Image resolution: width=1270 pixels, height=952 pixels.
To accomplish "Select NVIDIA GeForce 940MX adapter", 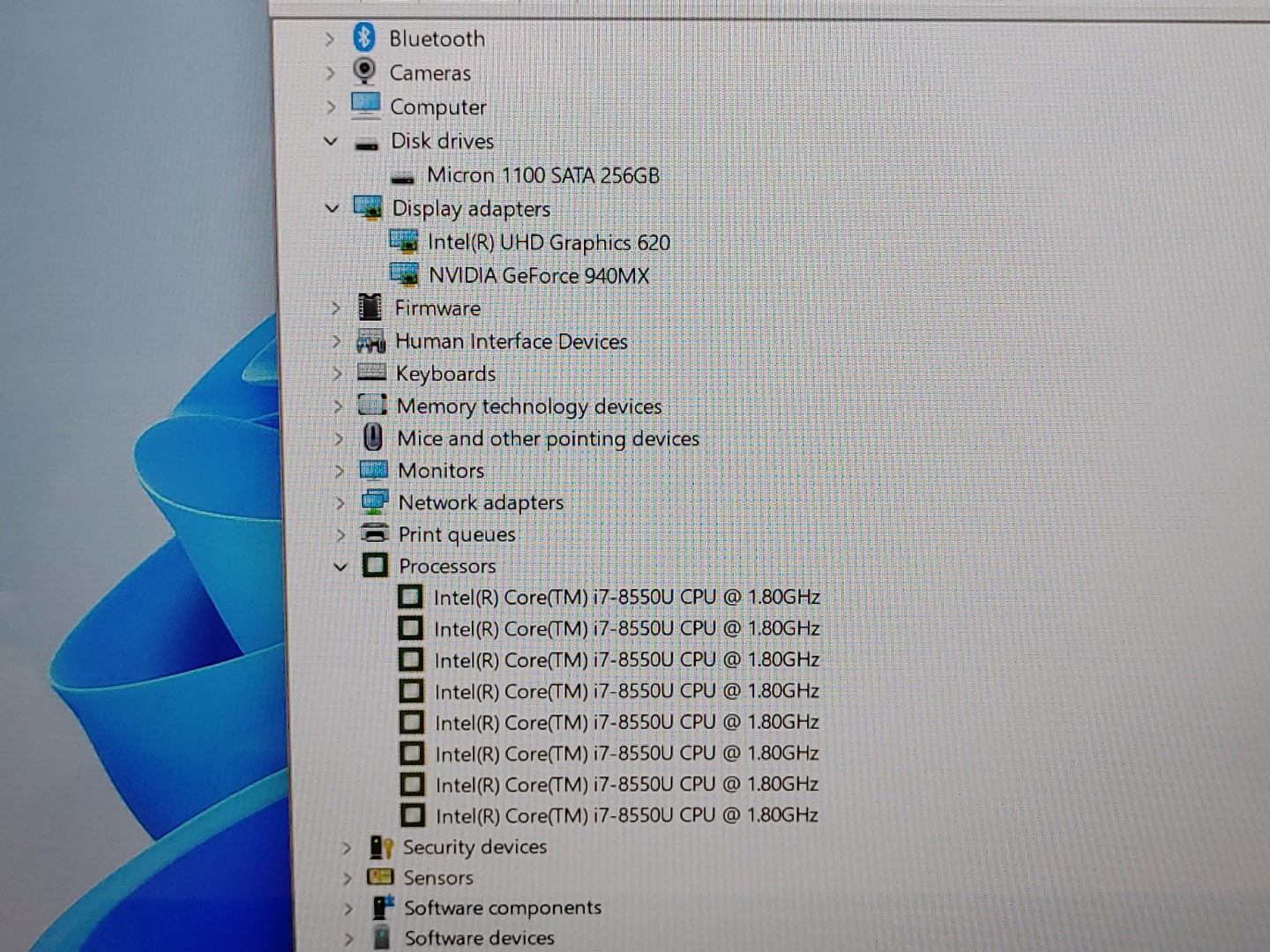I will [538, 276].
